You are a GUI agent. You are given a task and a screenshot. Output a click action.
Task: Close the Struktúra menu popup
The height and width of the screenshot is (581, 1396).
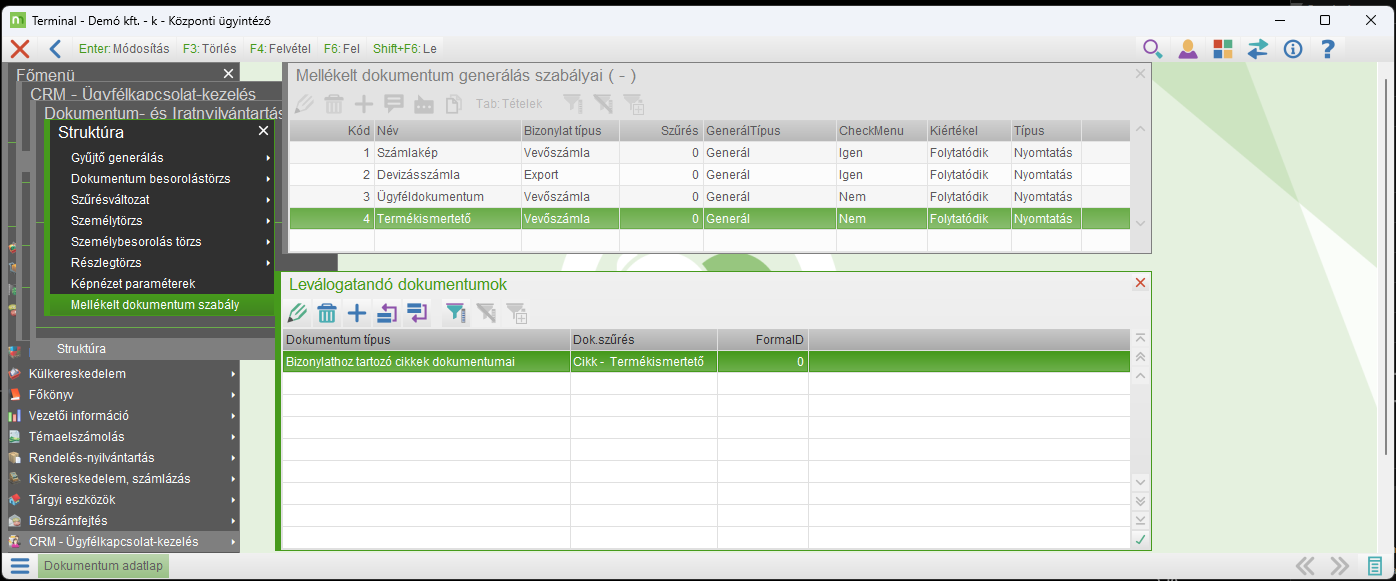(264, 131)
